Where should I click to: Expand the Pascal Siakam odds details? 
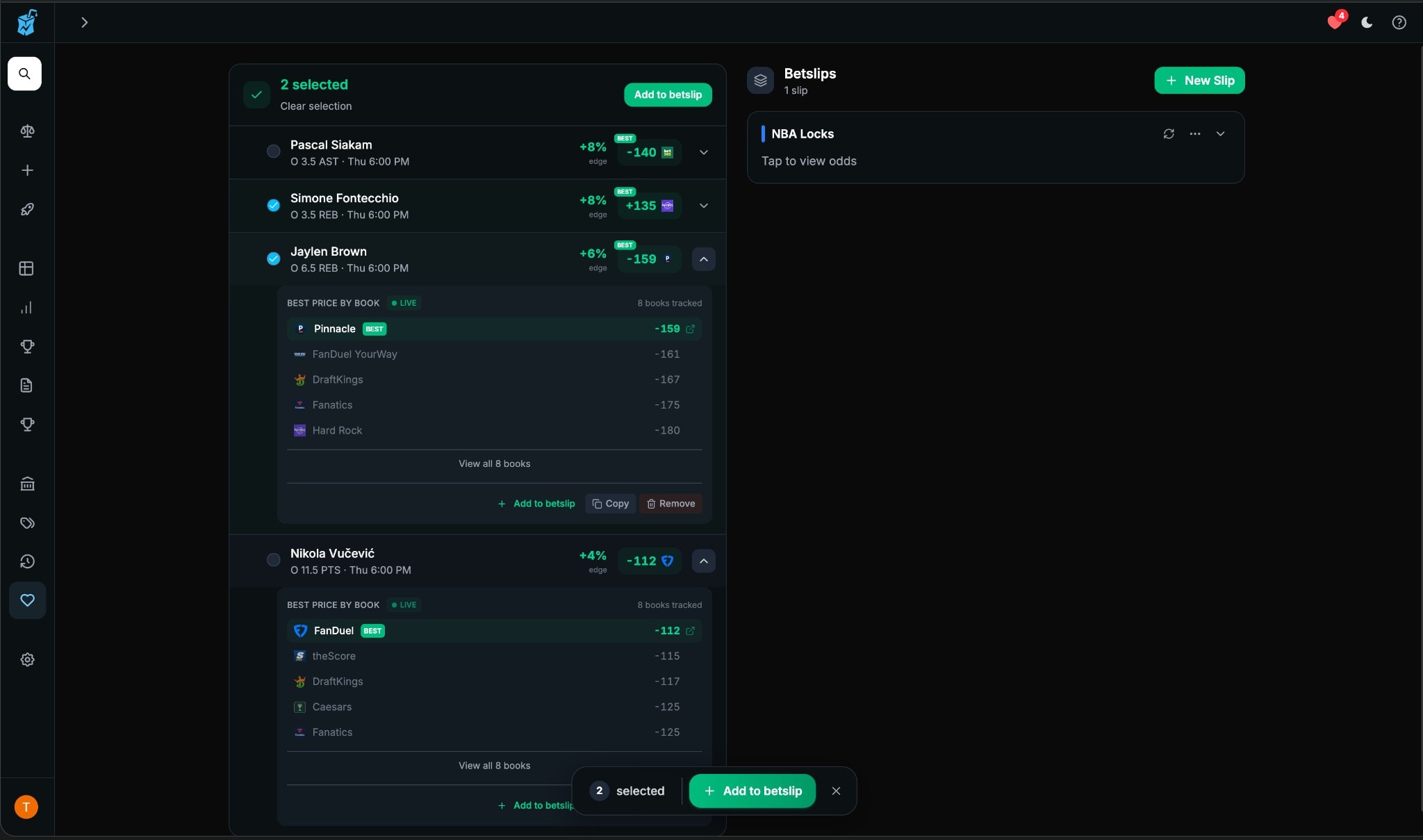703,152
